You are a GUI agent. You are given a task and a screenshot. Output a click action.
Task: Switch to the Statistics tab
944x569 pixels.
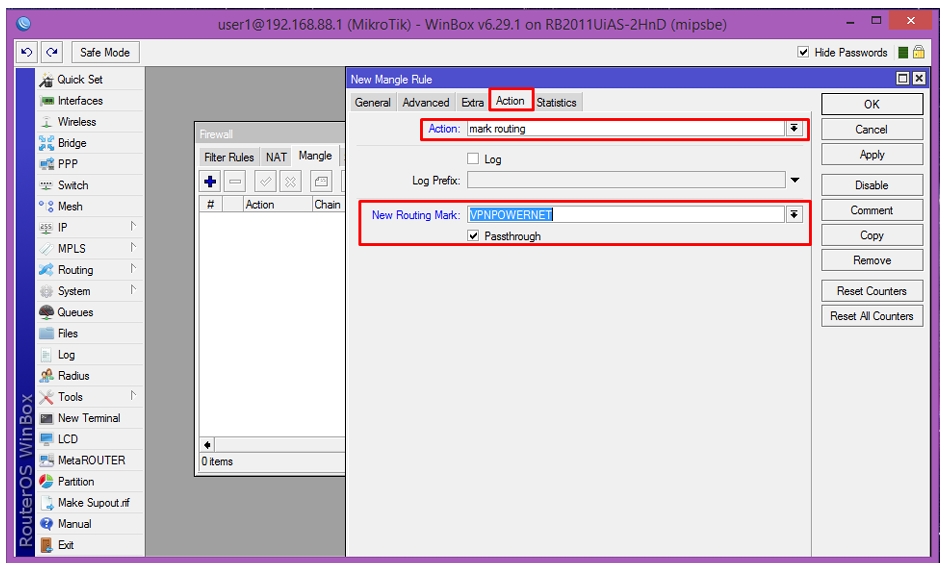[557, 102]
